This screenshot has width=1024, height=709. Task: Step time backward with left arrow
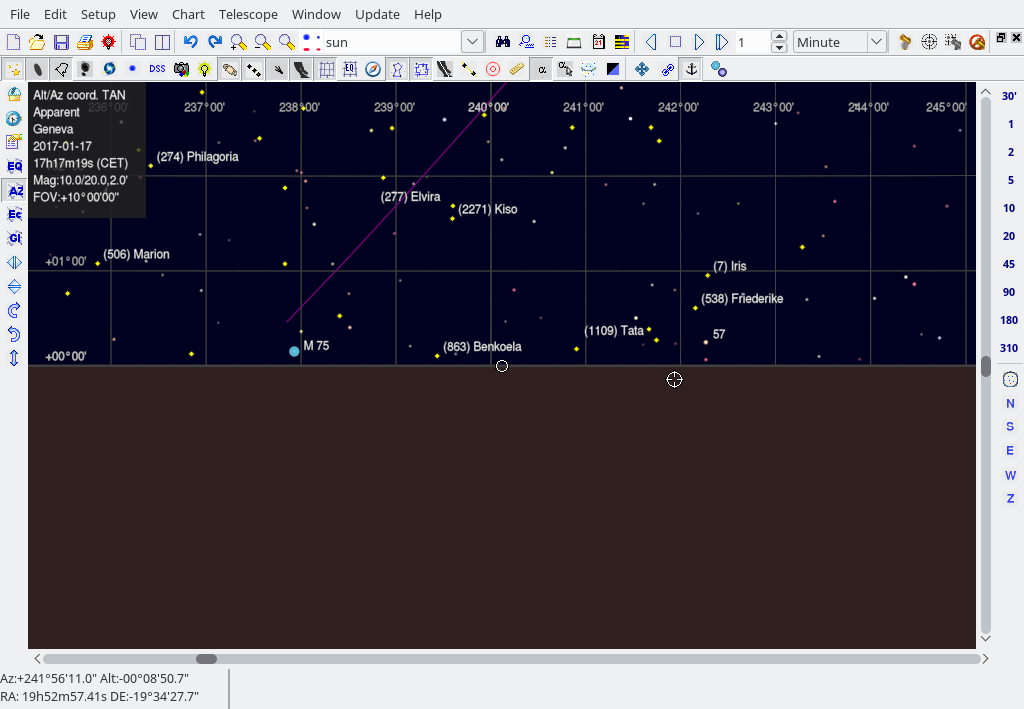click(651, 42)
